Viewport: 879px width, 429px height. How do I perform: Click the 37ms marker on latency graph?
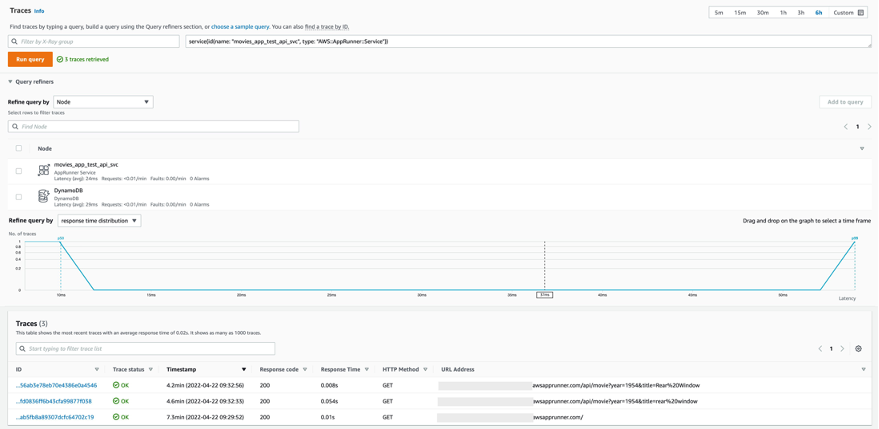[x=544, y=294]
